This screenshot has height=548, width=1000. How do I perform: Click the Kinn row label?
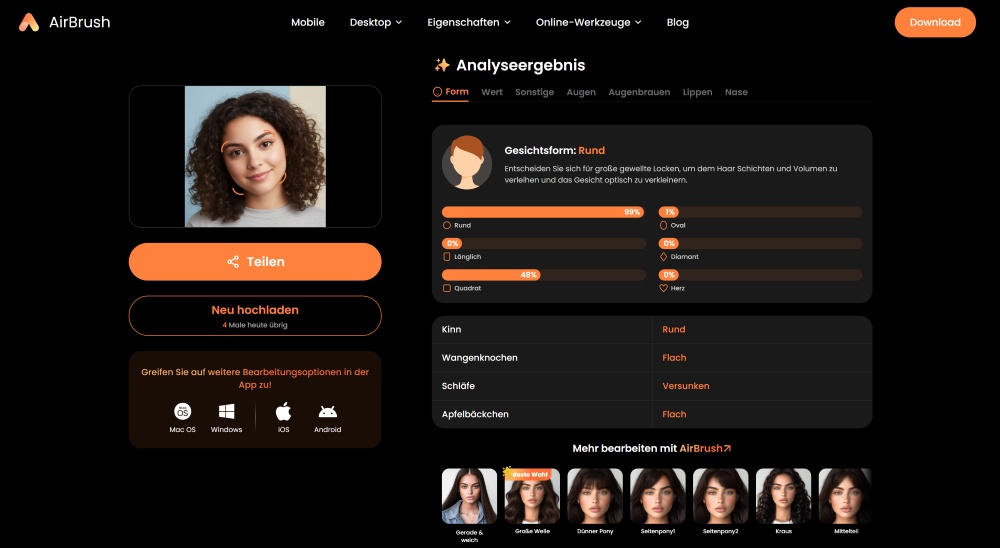point(451,329)
